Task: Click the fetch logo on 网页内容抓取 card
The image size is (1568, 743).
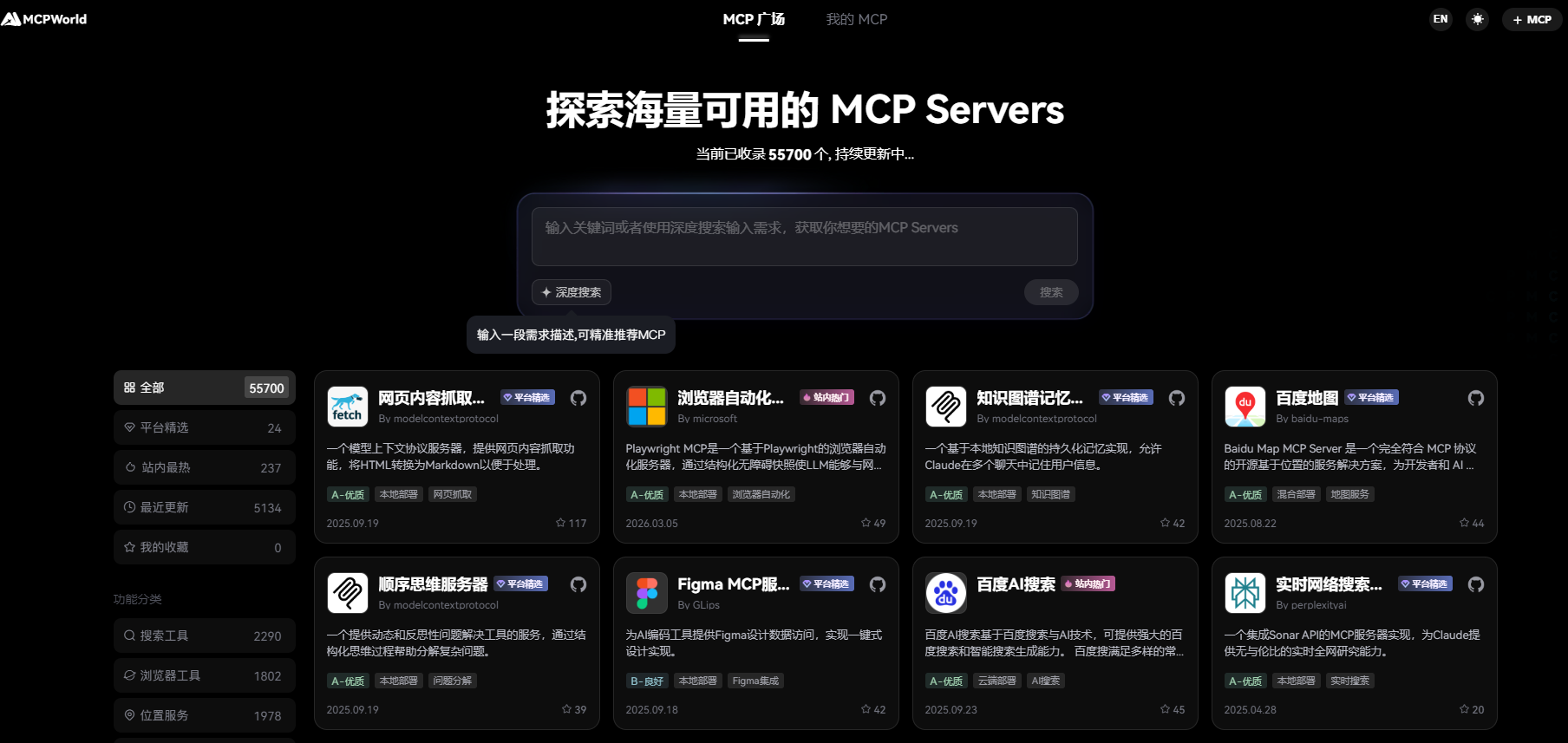Action: pyautogui.click(x=348, y=407)
